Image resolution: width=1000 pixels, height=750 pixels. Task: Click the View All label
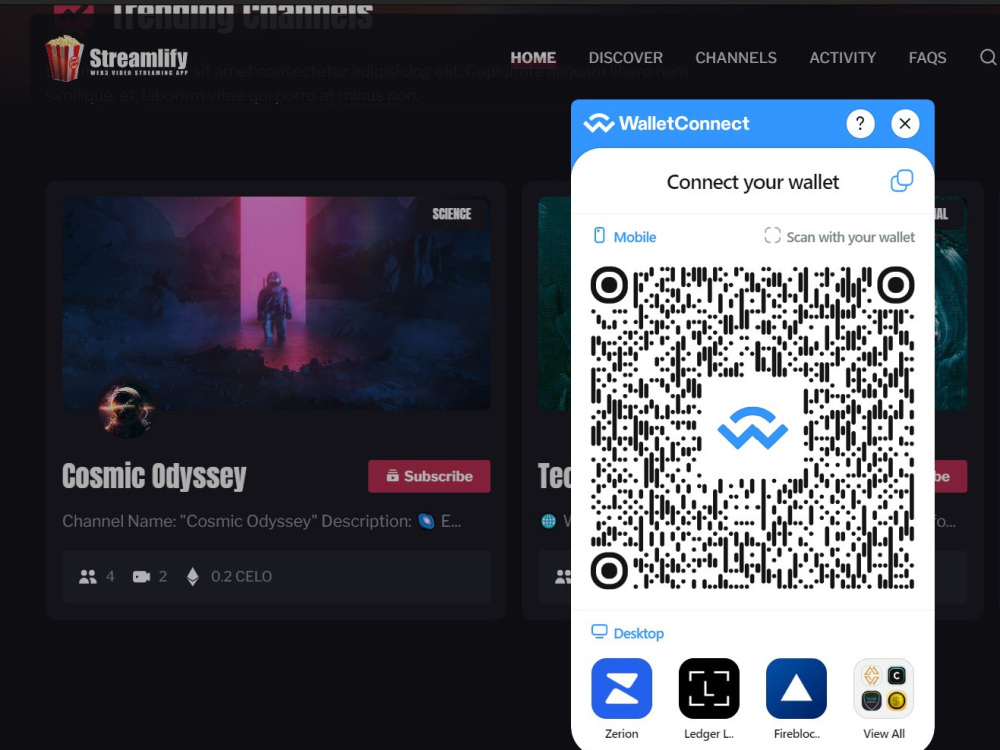[x=884, y=733]
